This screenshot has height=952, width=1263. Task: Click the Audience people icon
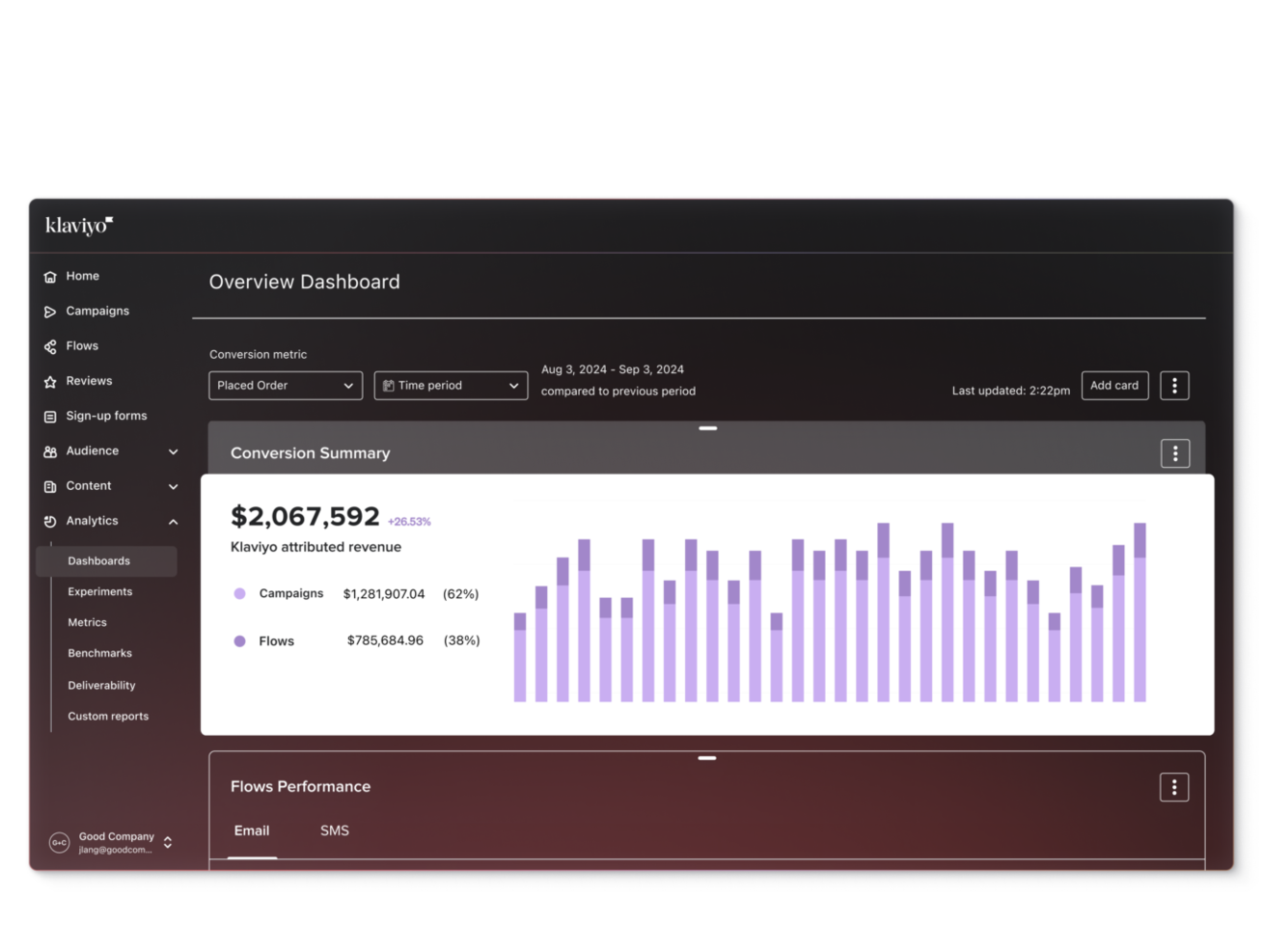click(x=50, y=451)
